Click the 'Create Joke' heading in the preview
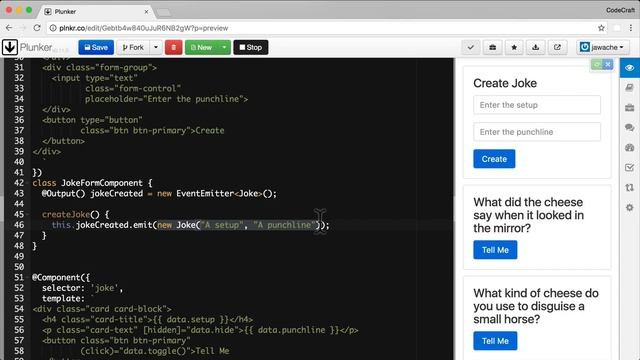Viewport: 640px width, 360px height. [505, 83]
